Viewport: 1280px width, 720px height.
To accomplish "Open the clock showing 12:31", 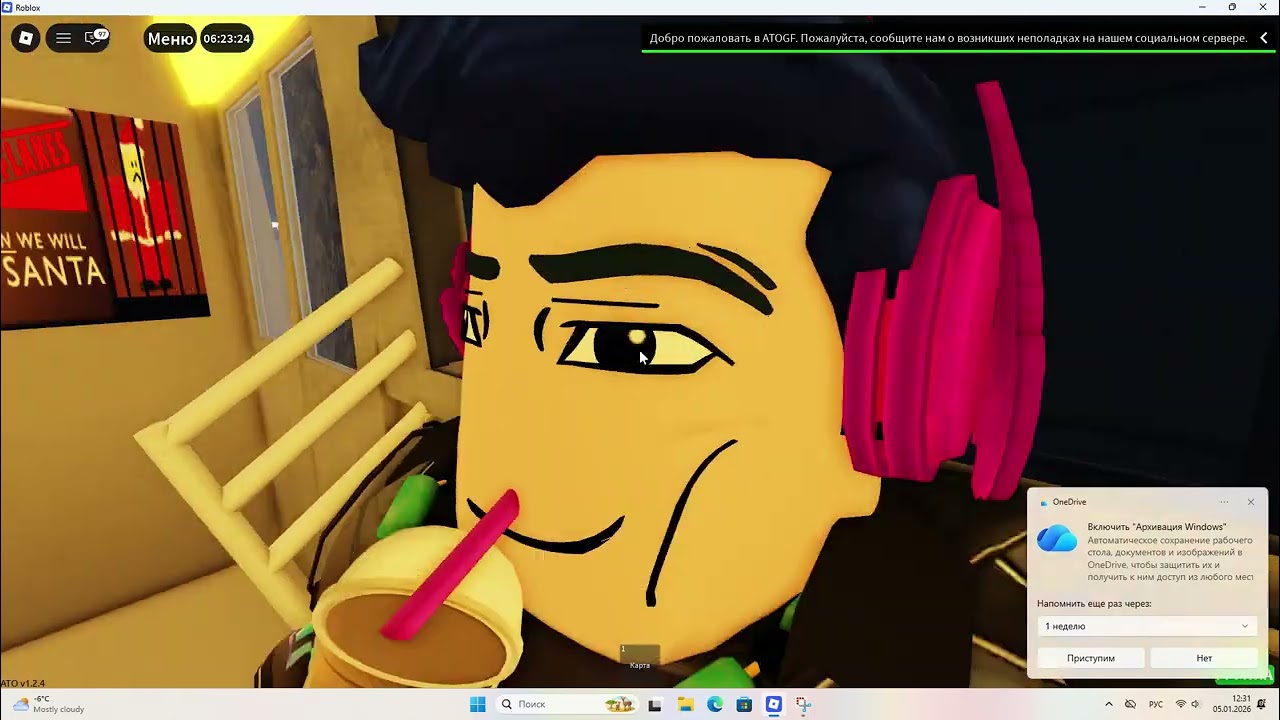I will [1232, 704].
